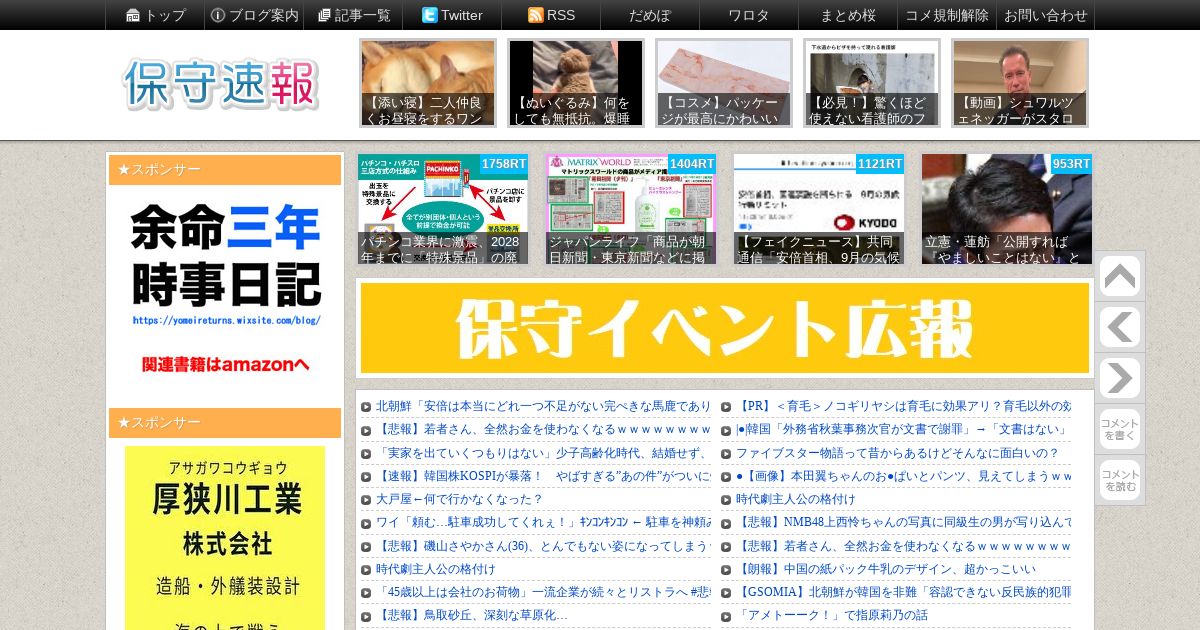Screen dimensions: 1200x630
Task: Open left column 若者さん、全然お金を使わなくなる link
Action: (543, 429)
